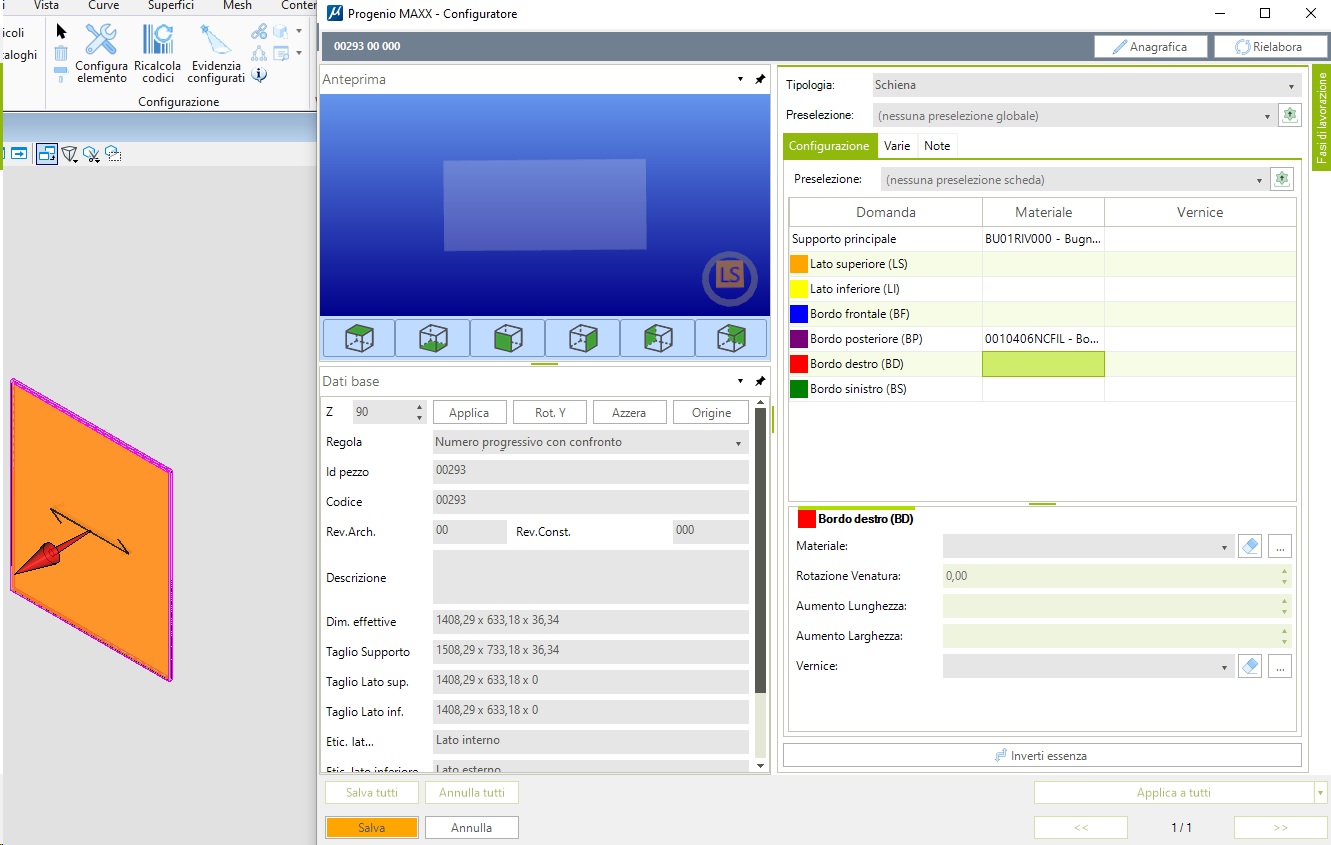Click the global Preselezione gear button
Image resolution: width=1331 pixels, height=845 pixels.
[1290, 115]
